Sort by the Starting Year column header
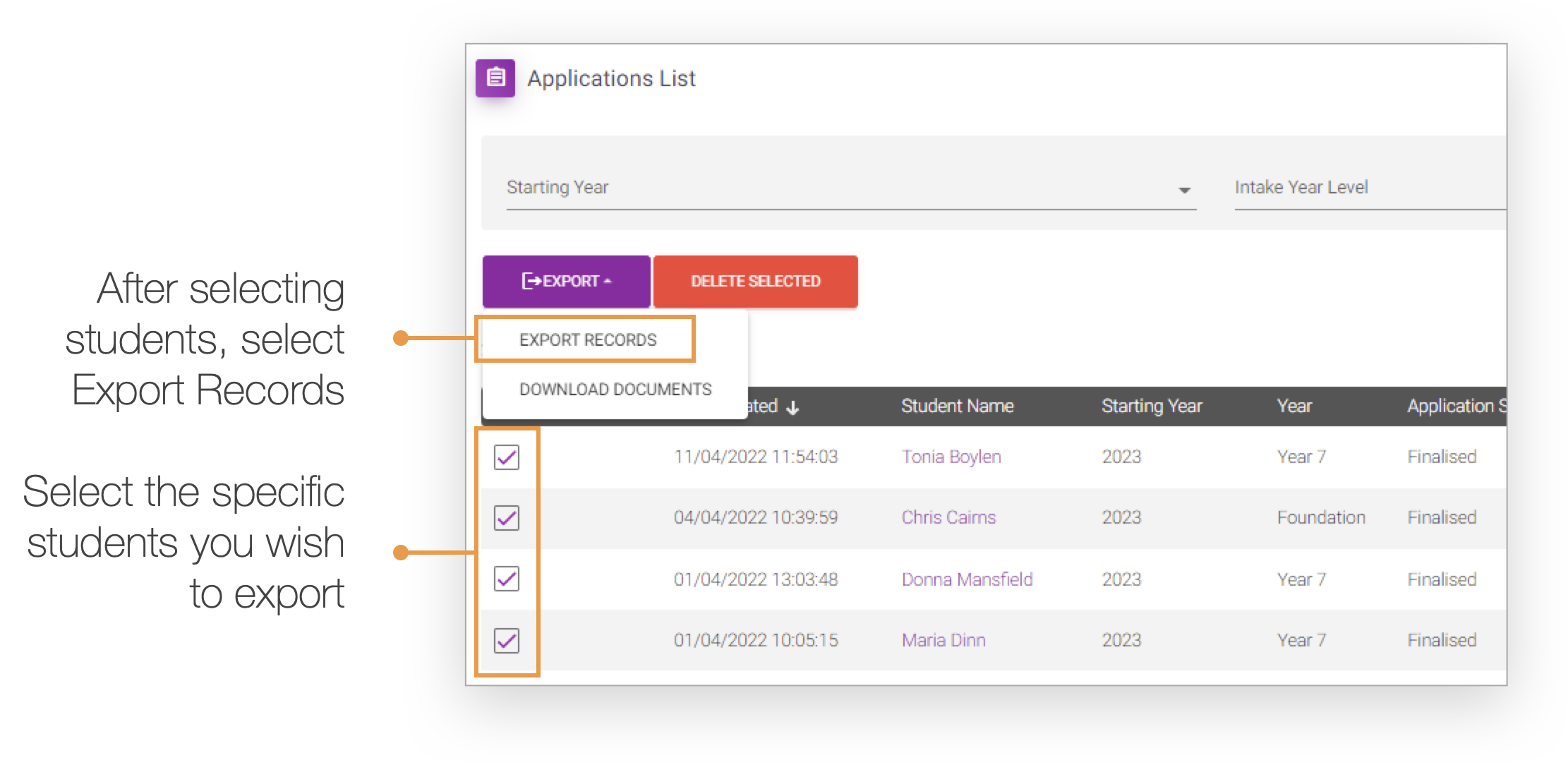1568x765 pixels. [1152, 406]
